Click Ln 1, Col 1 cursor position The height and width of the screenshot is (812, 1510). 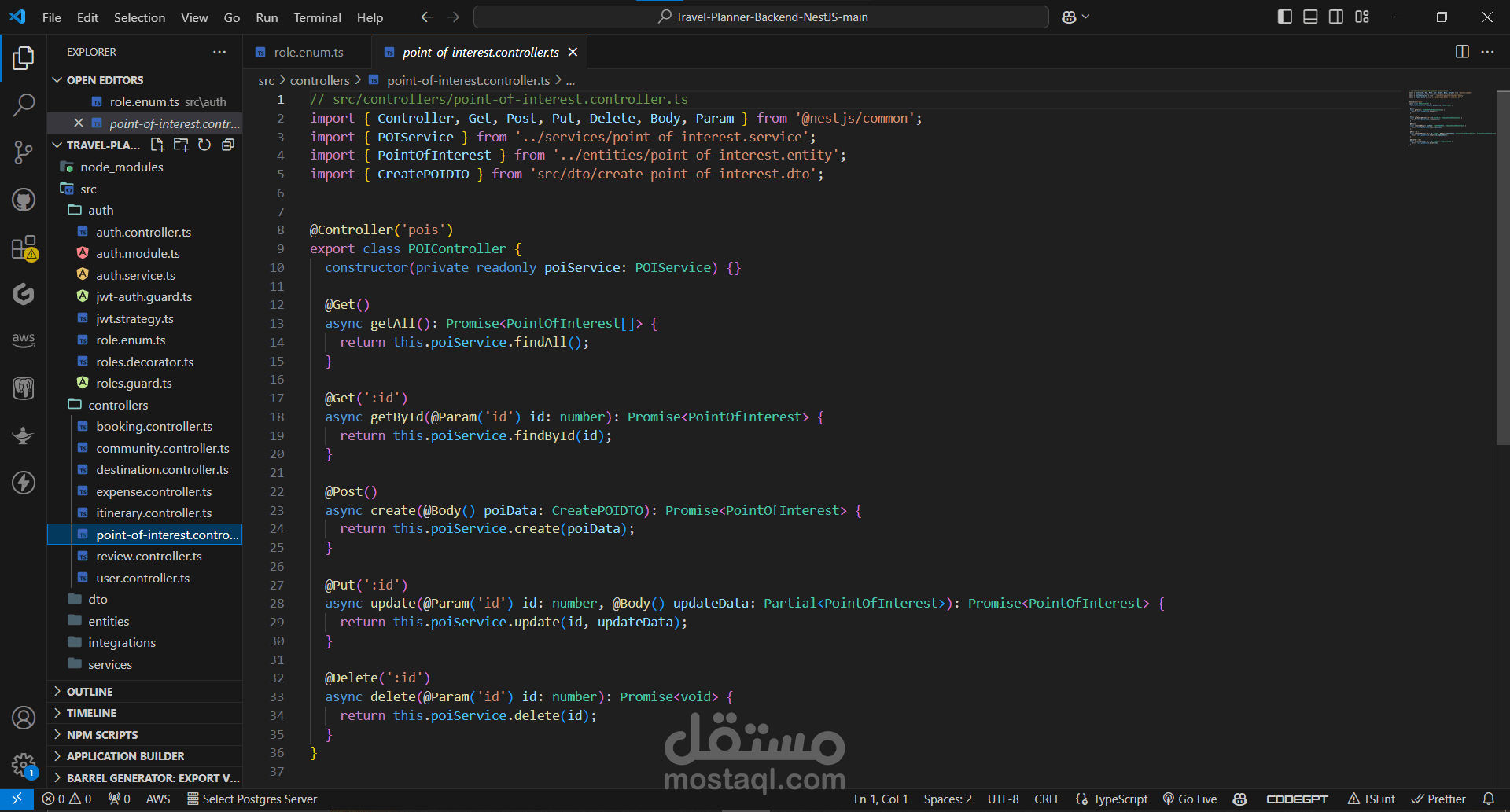coord(881,799)
